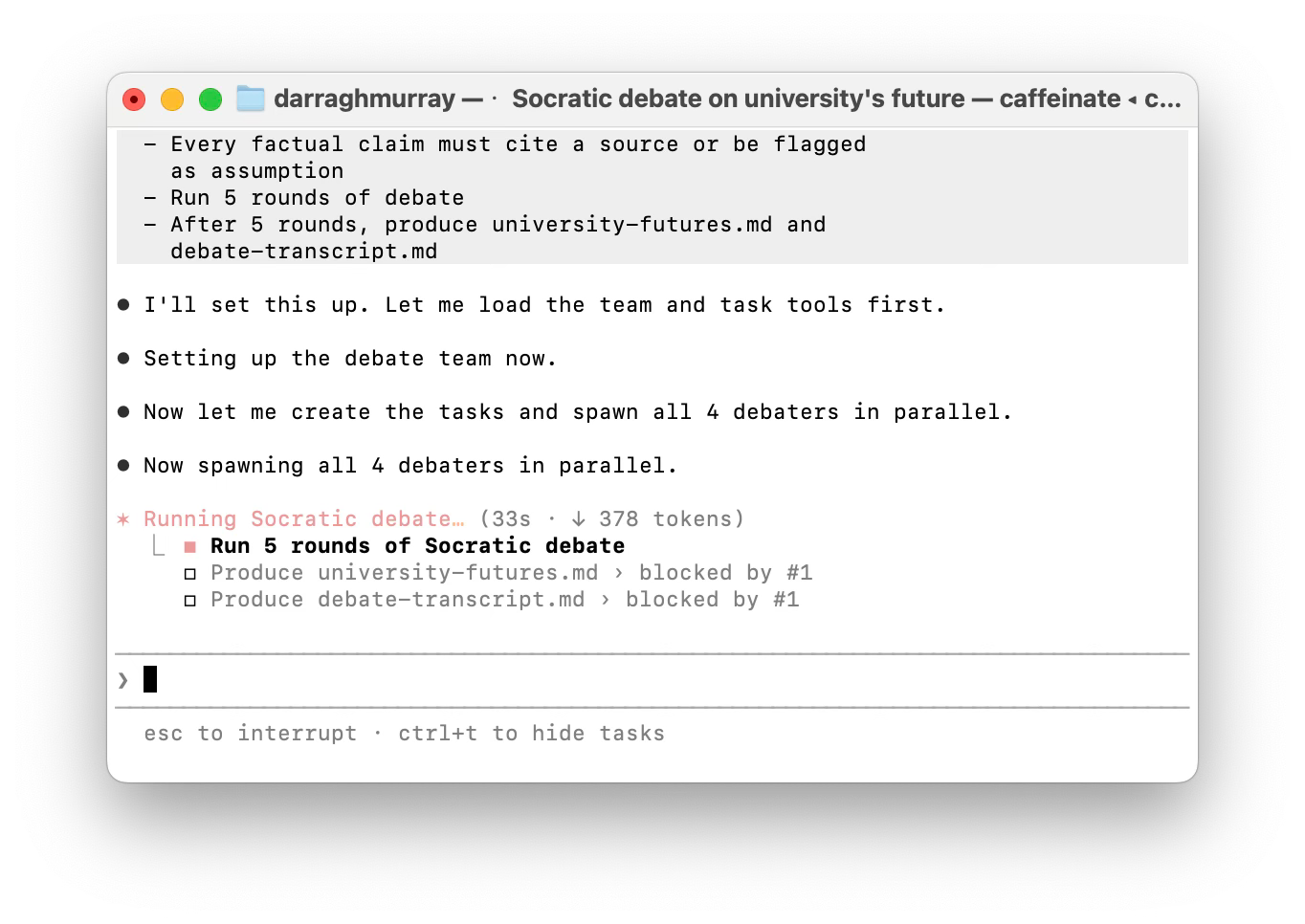Viewport: 1305px width, 924px height.
Task: Click the arrow before 'blocked by #1' on university-futures
Action: click(618, 573)
